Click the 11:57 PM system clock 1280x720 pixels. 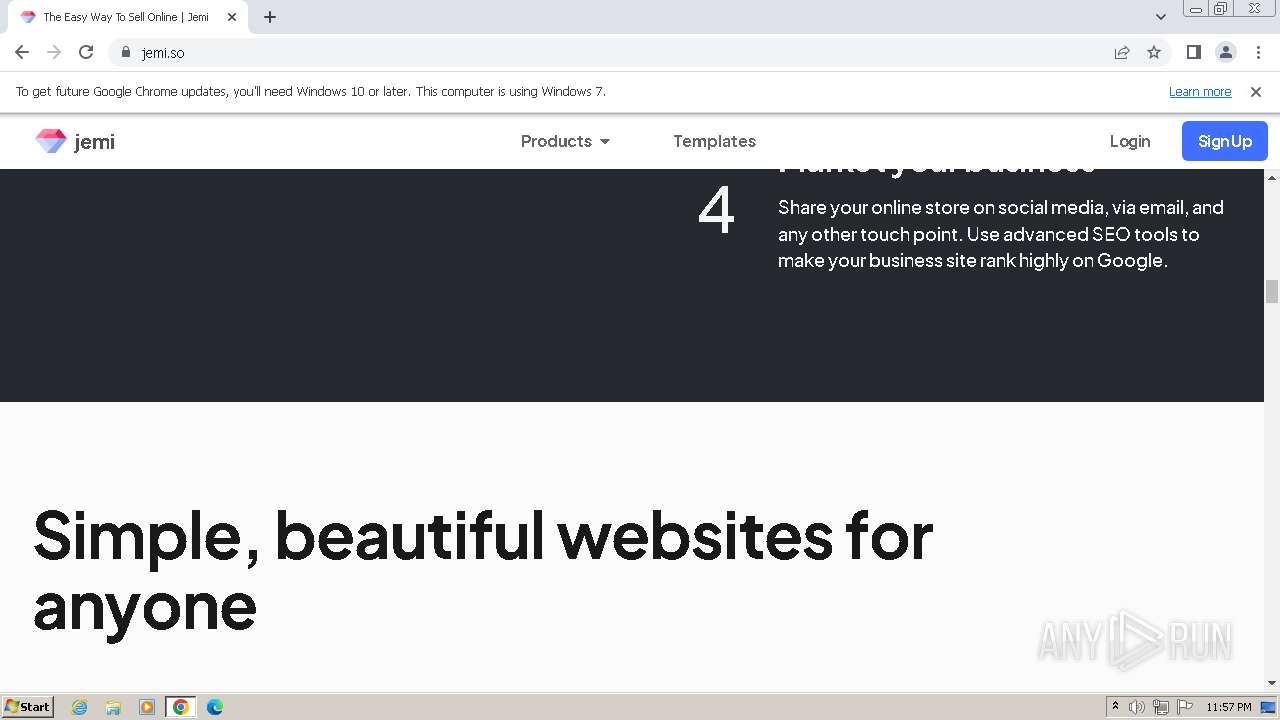[x=1229, y=707]
